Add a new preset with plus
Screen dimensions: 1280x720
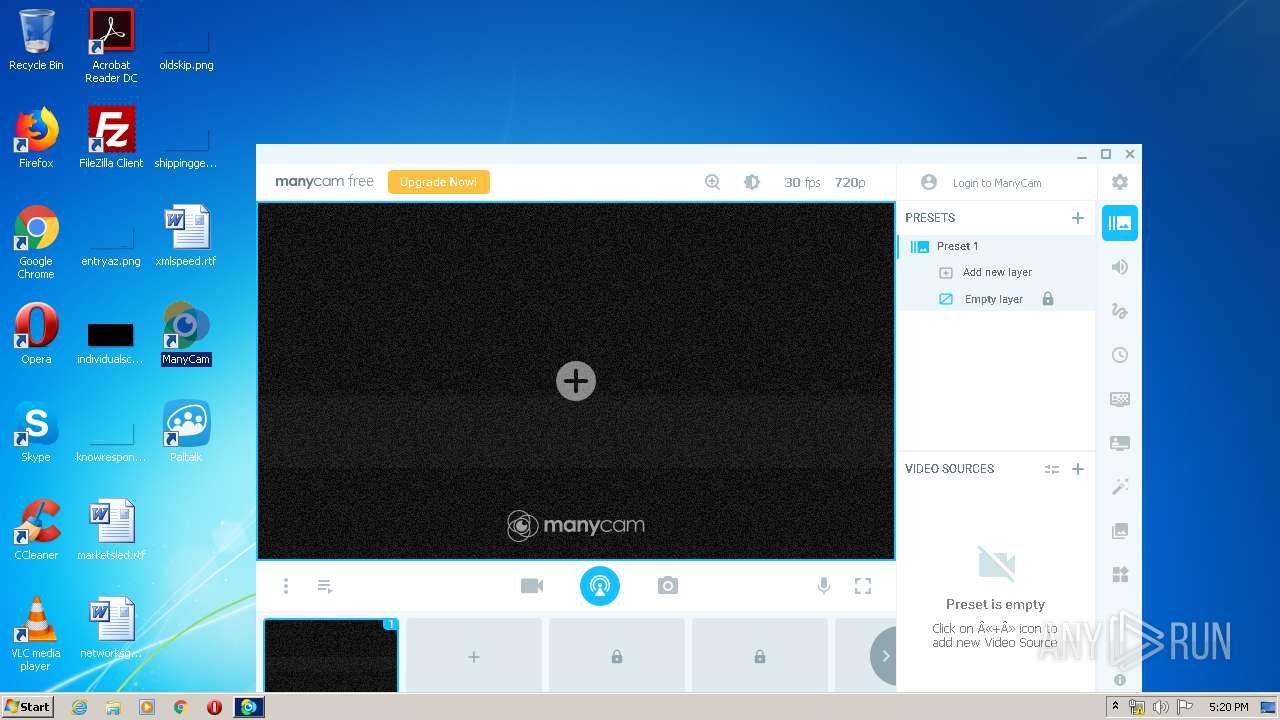tap(1078, 217)
